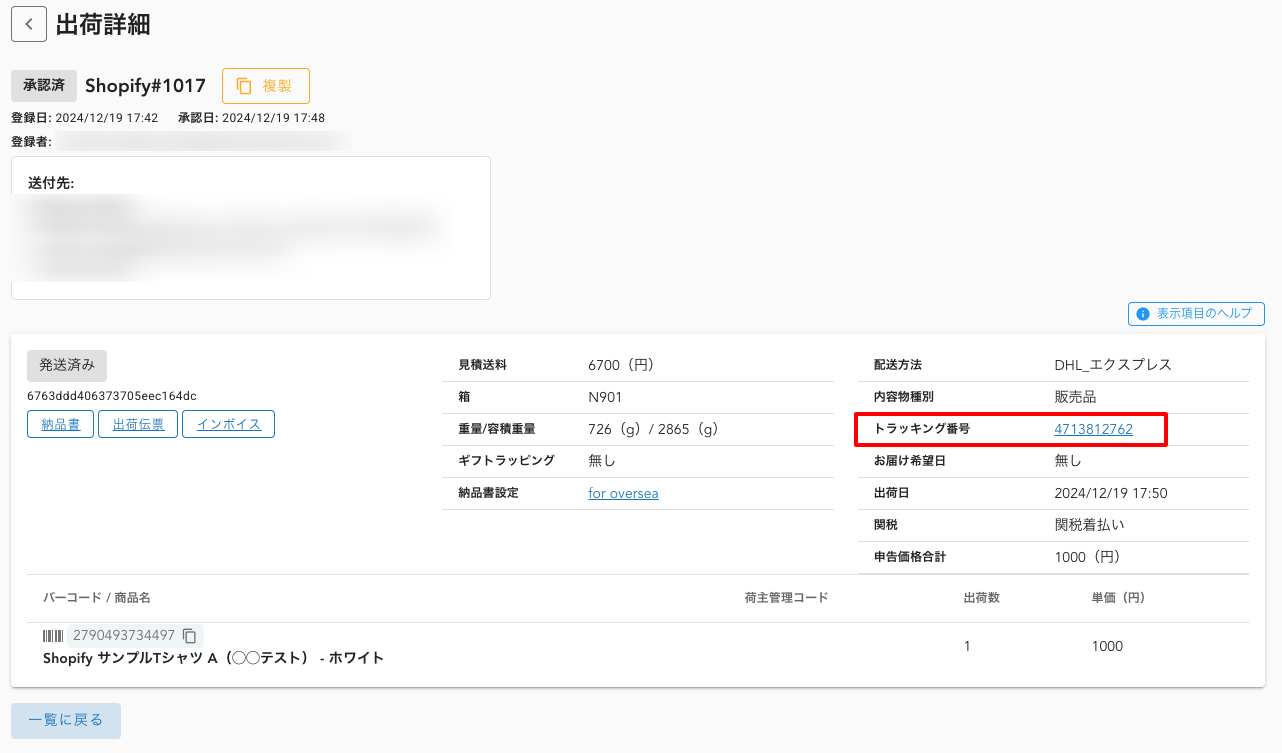Click the Shopify#1017 order title
Screen dimensions: 1282x753
click(x=145, y=86)
